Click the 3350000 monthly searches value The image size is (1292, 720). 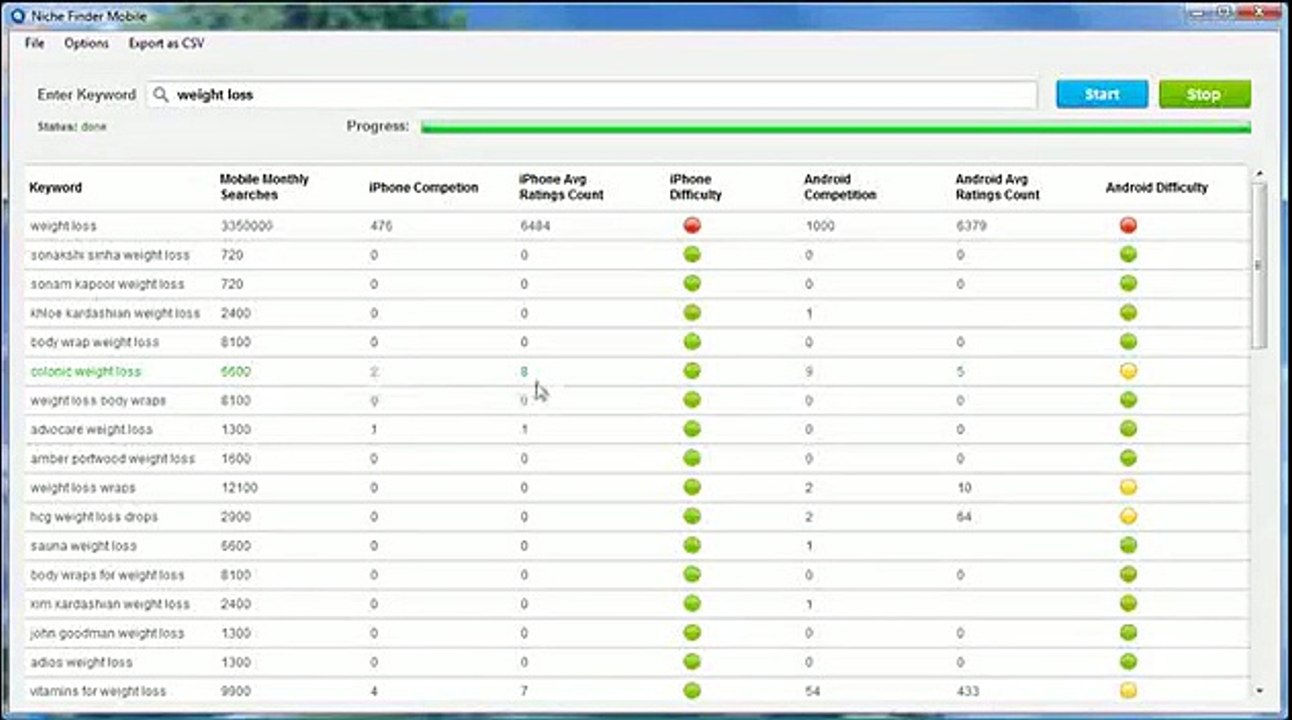(246, 226)
